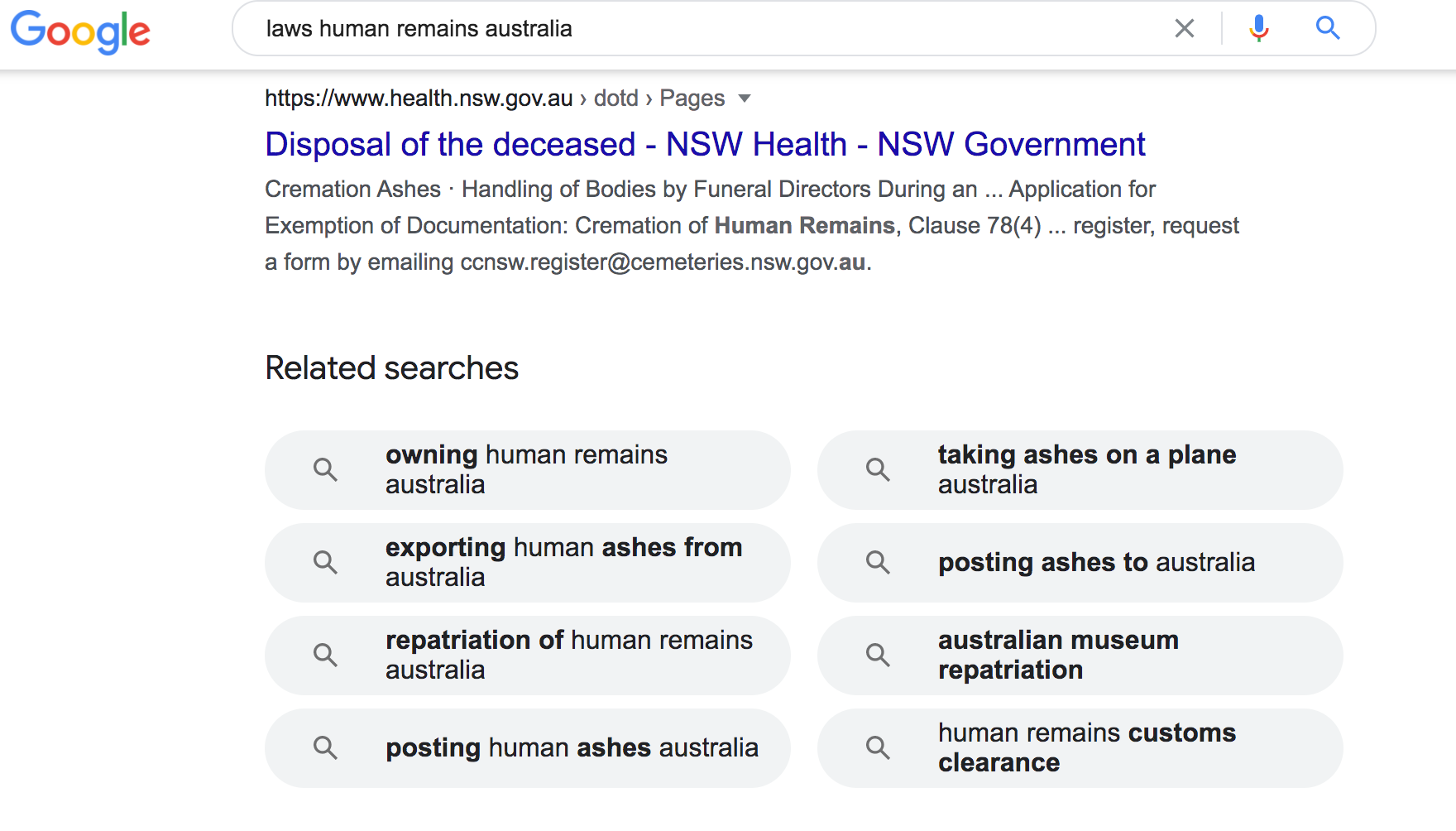
Task: Click magnifier icon beside posting ashes to australia
Action: [x=878, y=563]
